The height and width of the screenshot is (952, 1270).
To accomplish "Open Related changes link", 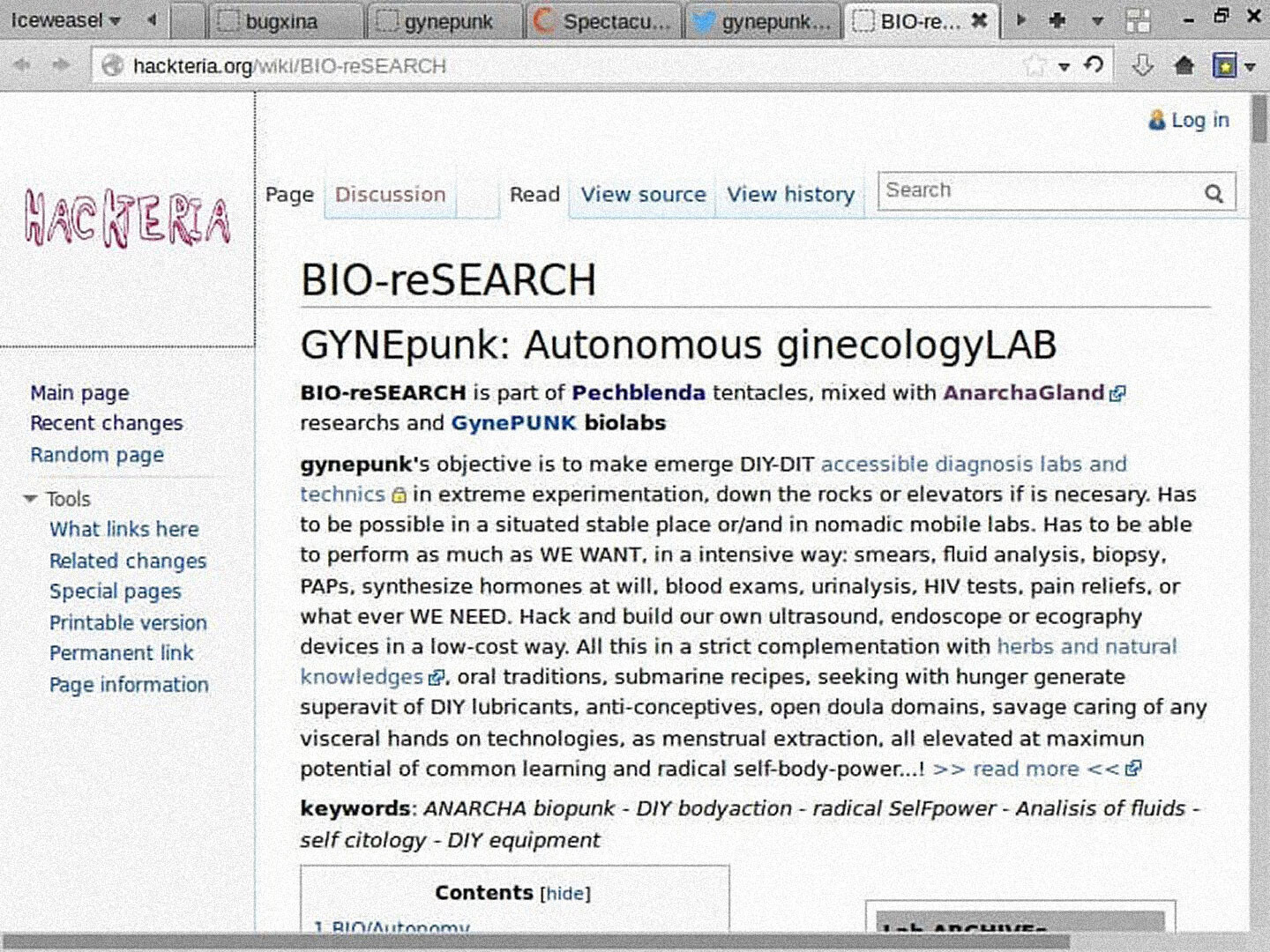I will coord(128,561).
